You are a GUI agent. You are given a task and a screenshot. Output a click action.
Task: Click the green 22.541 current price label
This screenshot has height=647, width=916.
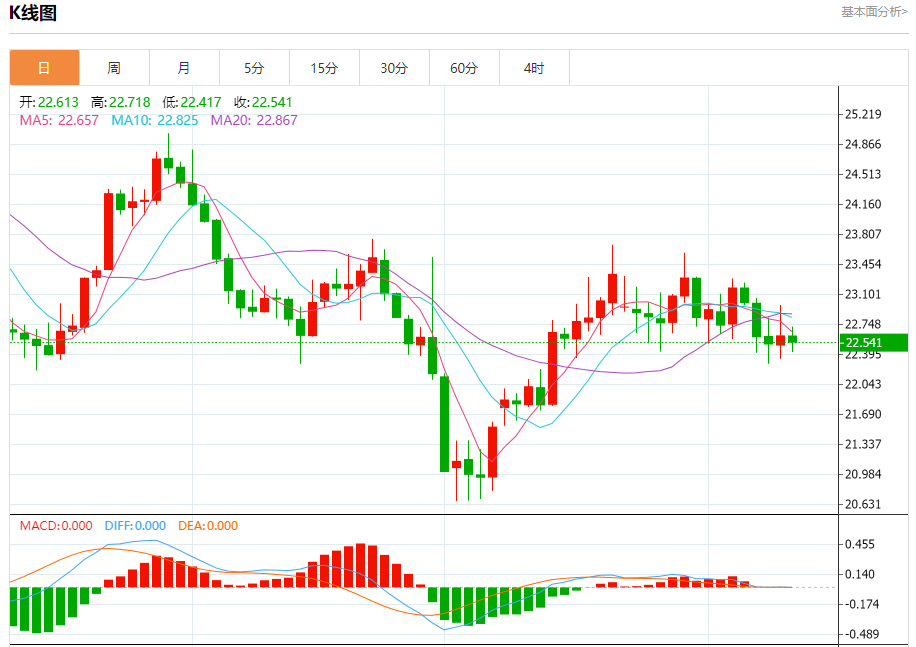click(874, 342)
